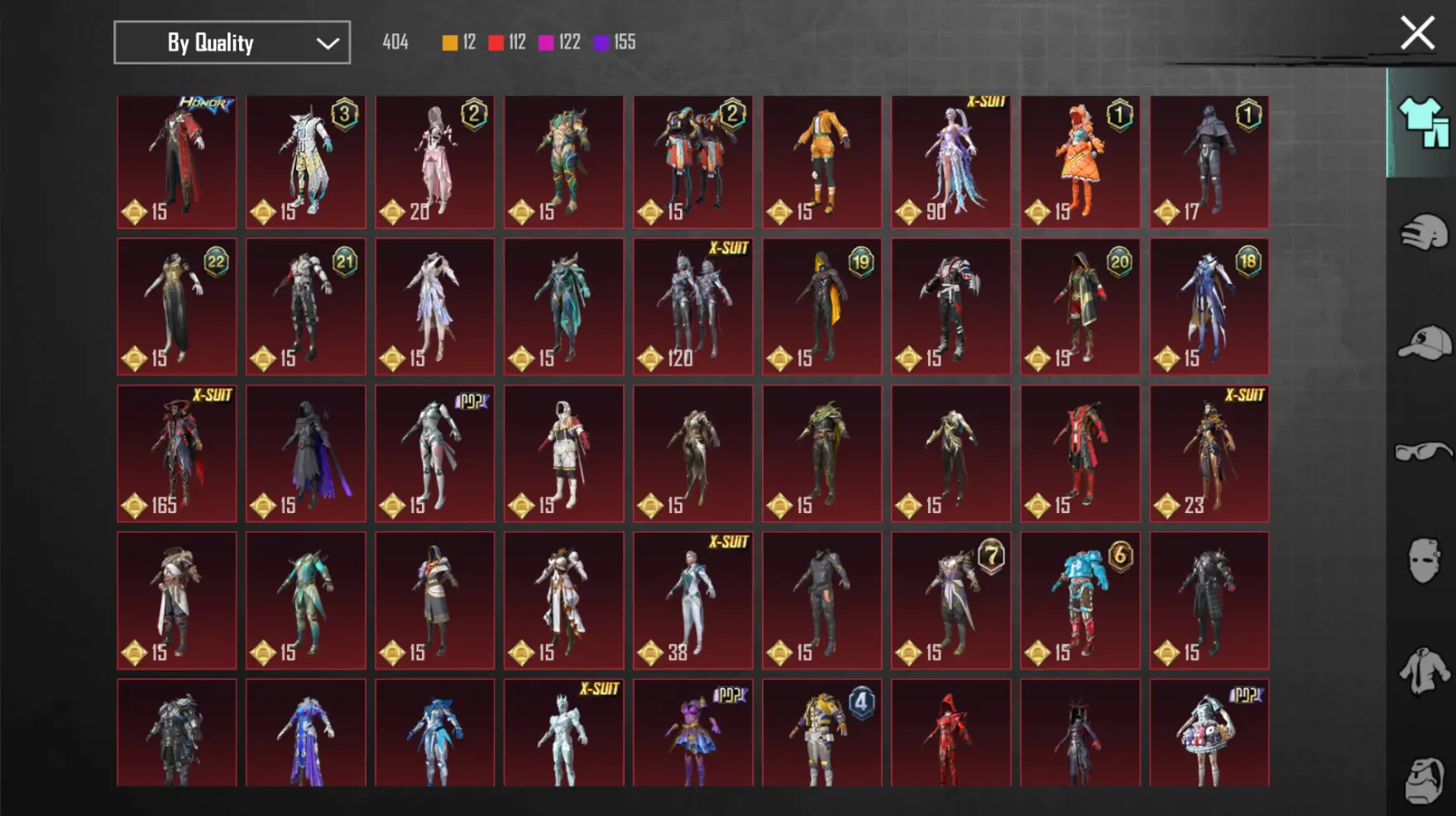The height and width of the screenshot is (816, 1456).
Task: Select the purple outfit with badge 7
Action: 951,601
